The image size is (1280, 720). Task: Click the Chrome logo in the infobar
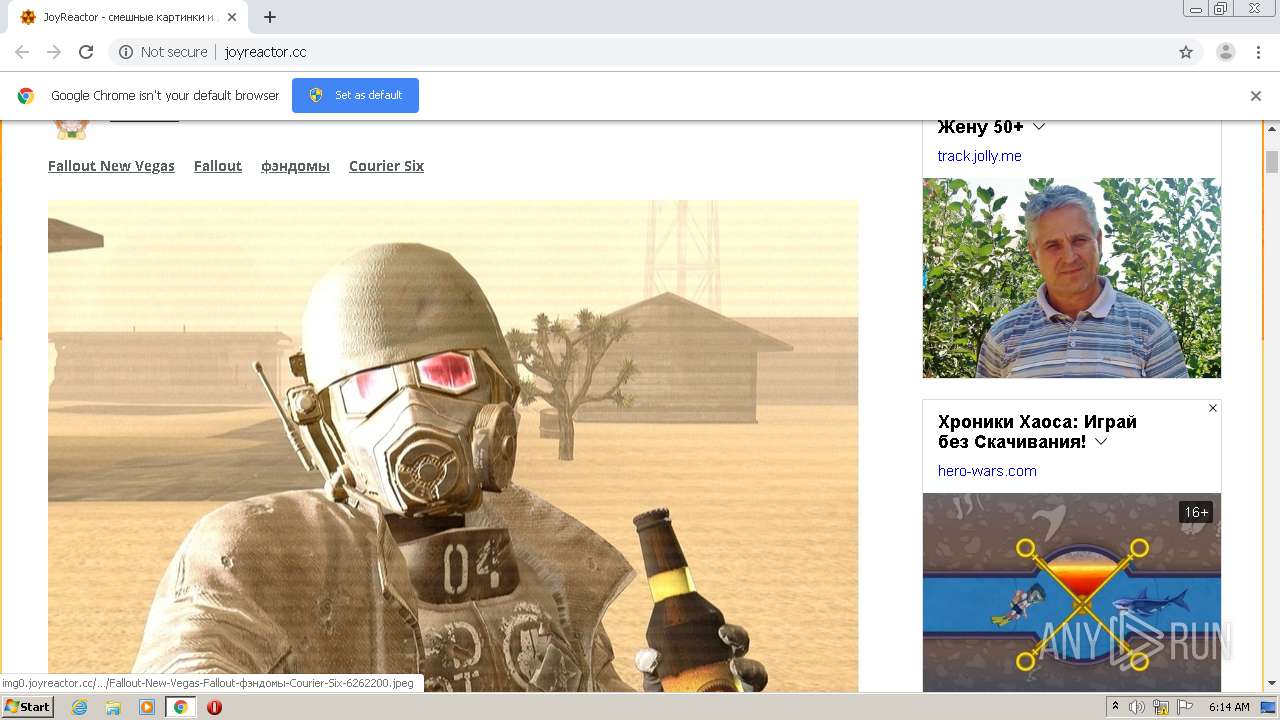pyautogui.click(x=26, y=96)
